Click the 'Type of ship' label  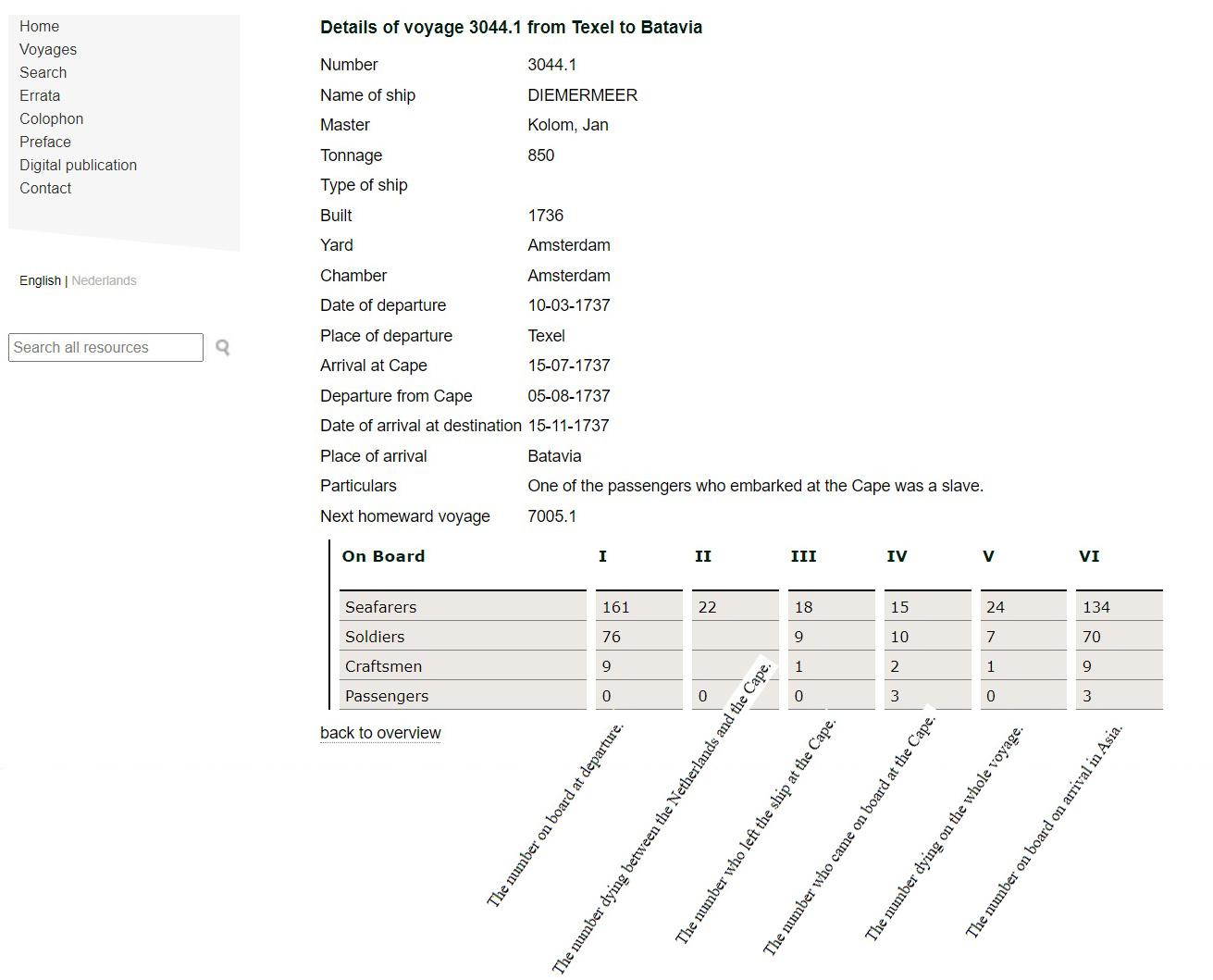click(x=364, y=185)
